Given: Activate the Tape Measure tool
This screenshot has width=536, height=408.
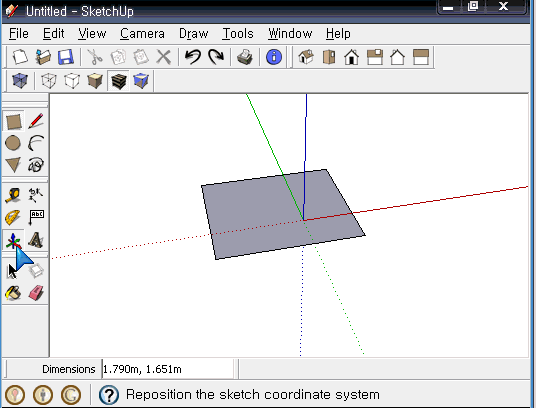Looking at the screenshot, I should pyautogui.click(x=13, y=195).
